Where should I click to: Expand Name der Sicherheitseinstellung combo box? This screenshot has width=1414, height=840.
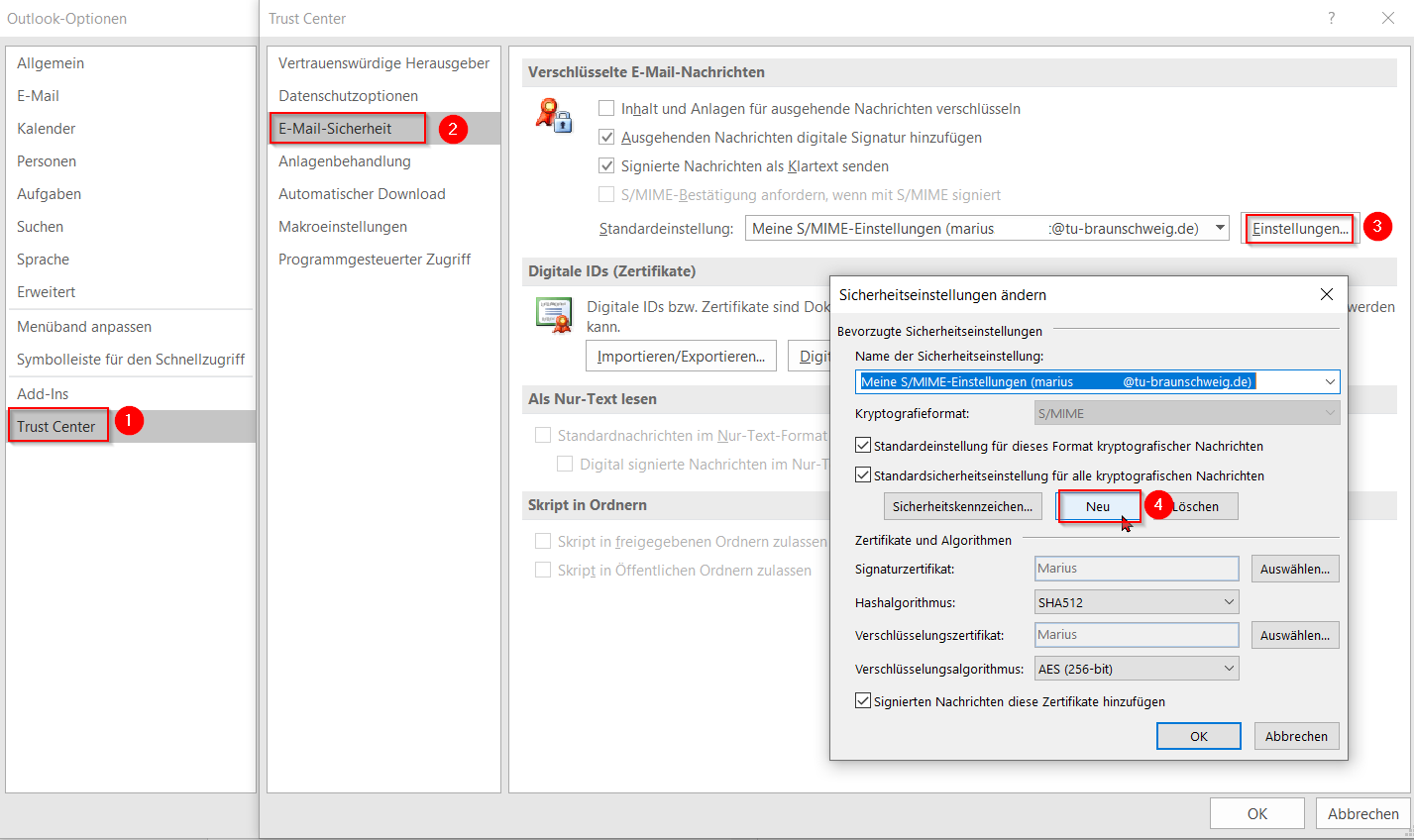[x=1330, y=381]
